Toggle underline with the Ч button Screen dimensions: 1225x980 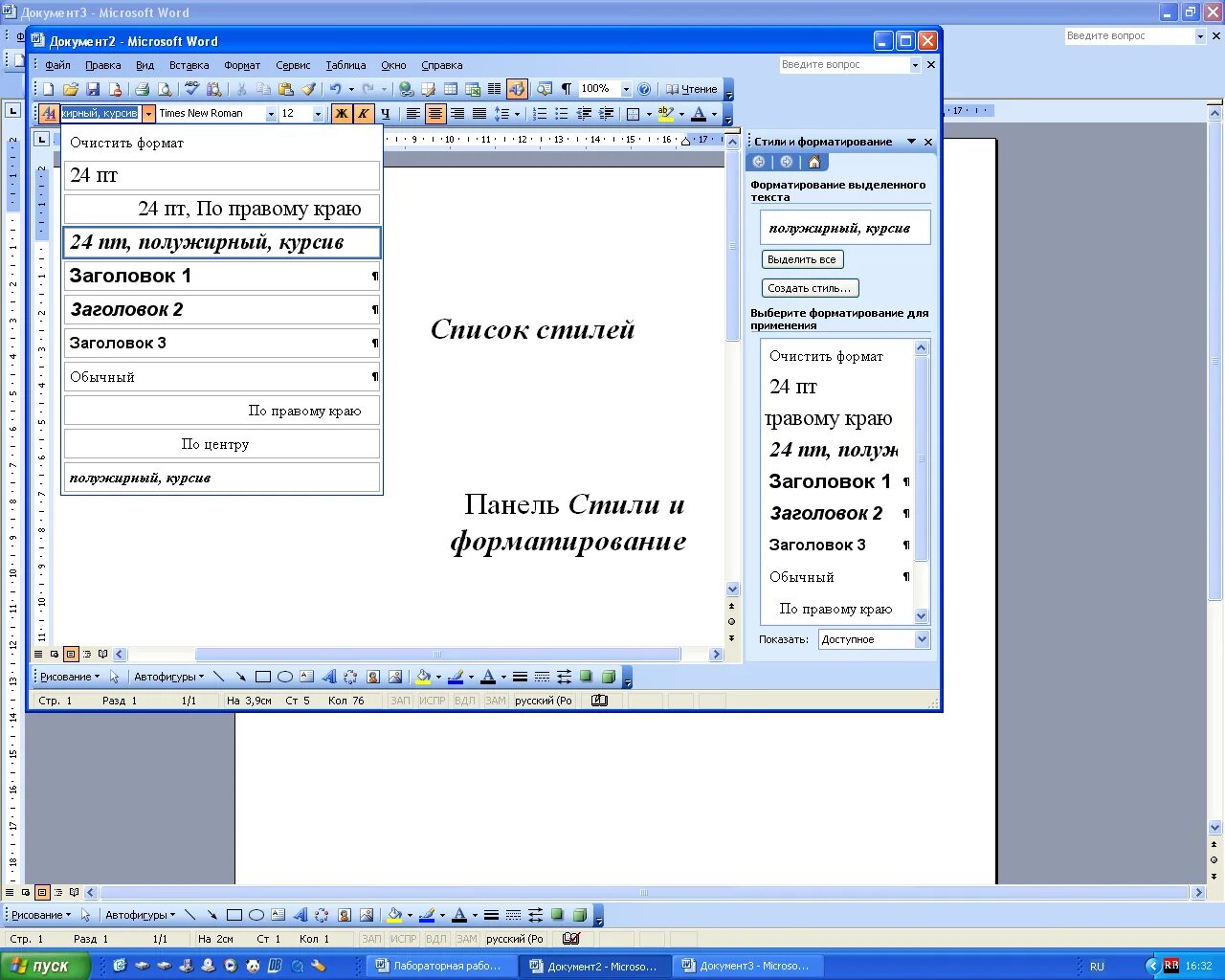[385, 114]
